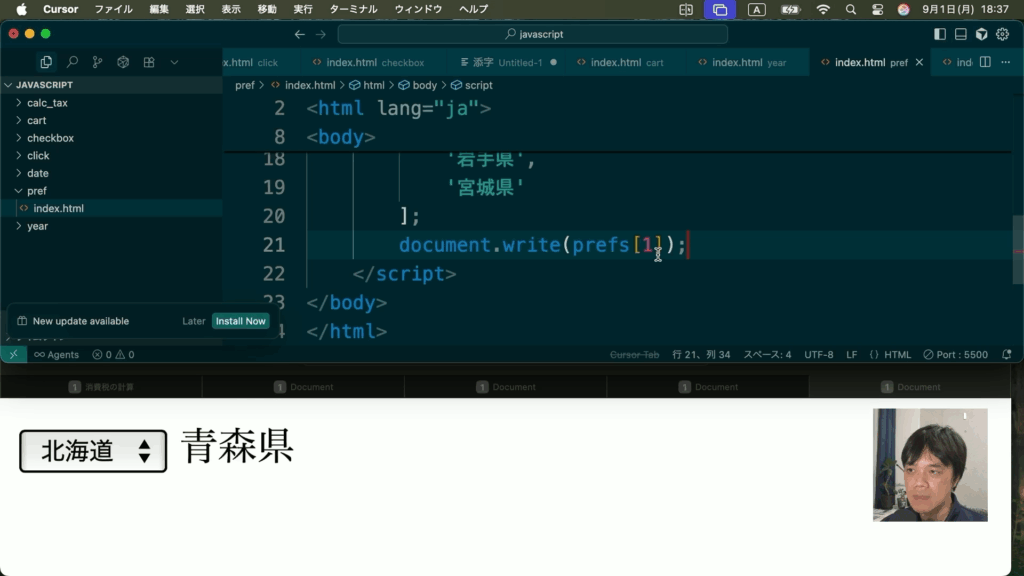Click the javascript command center search field
The image size is (1024, 576).
point(532,34)
